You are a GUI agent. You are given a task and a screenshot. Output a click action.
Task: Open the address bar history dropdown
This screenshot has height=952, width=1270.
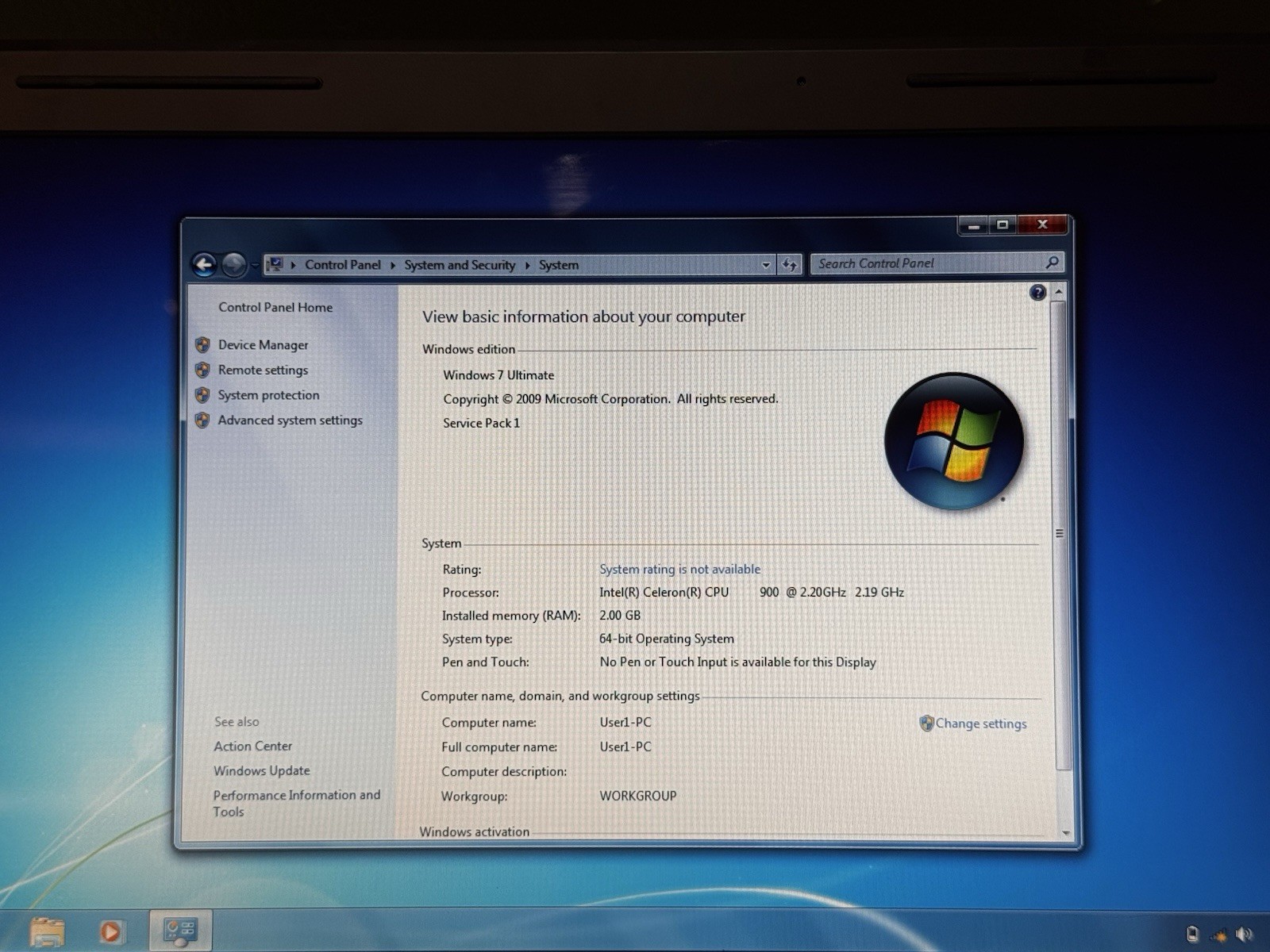pyautogui.click(x=765, y=265)
